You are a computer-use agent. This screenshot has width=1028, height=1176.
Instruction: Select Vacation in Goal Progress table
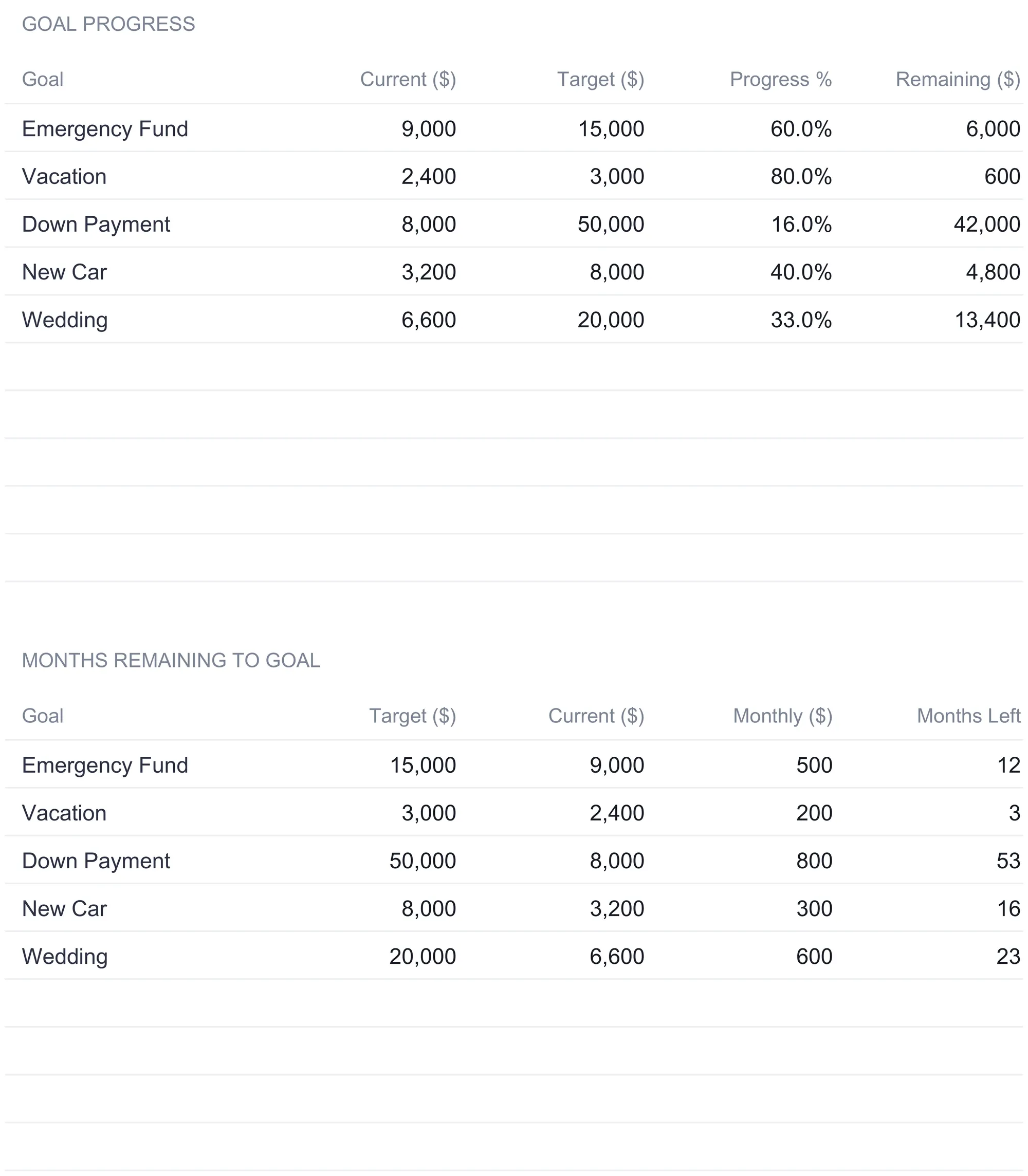pos(64,177)
